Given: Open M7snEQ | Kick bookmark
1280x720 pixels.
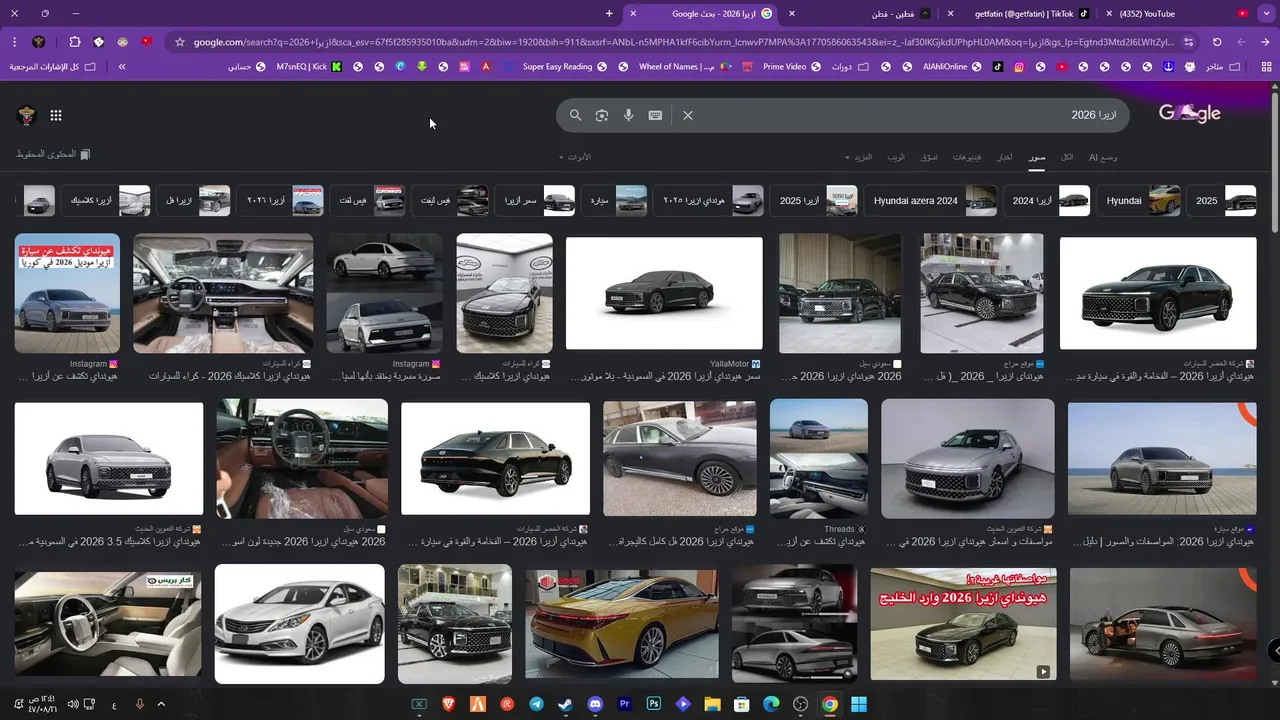Looking at the screenshot, I should point(309,67).
